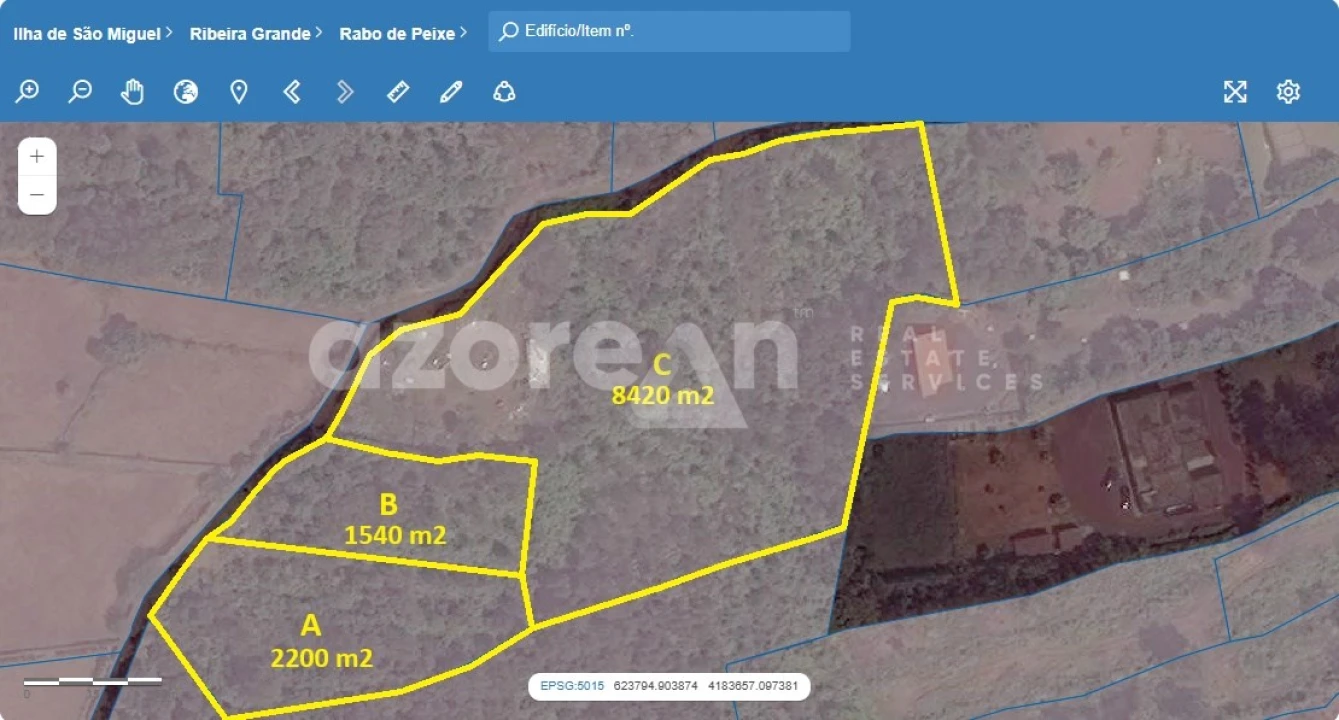Enter fullscreen mode with the expand icon
The width and height of the screenshot is (1339, 720).
tap(1236, 91)
